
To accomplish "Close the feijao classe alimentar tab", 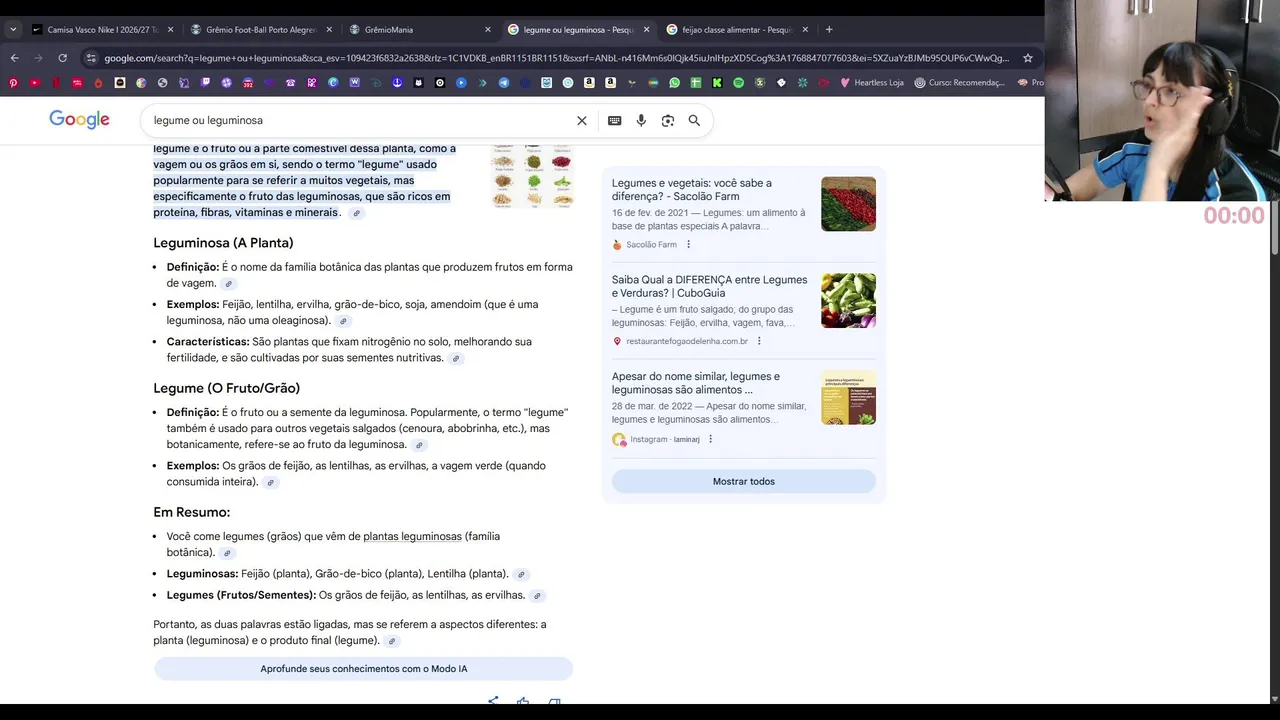I will click(x=805, y=29).
